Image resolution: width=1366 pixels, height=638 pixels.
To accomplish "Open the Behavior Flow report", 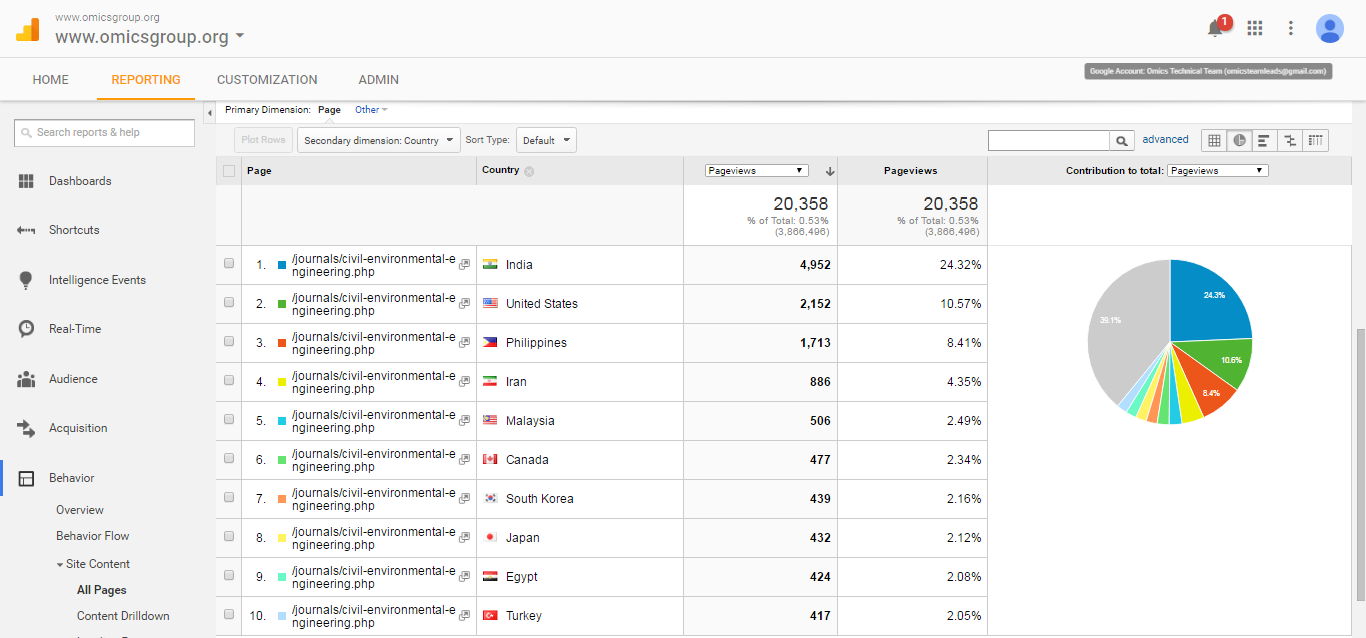I will click(93, 536).
